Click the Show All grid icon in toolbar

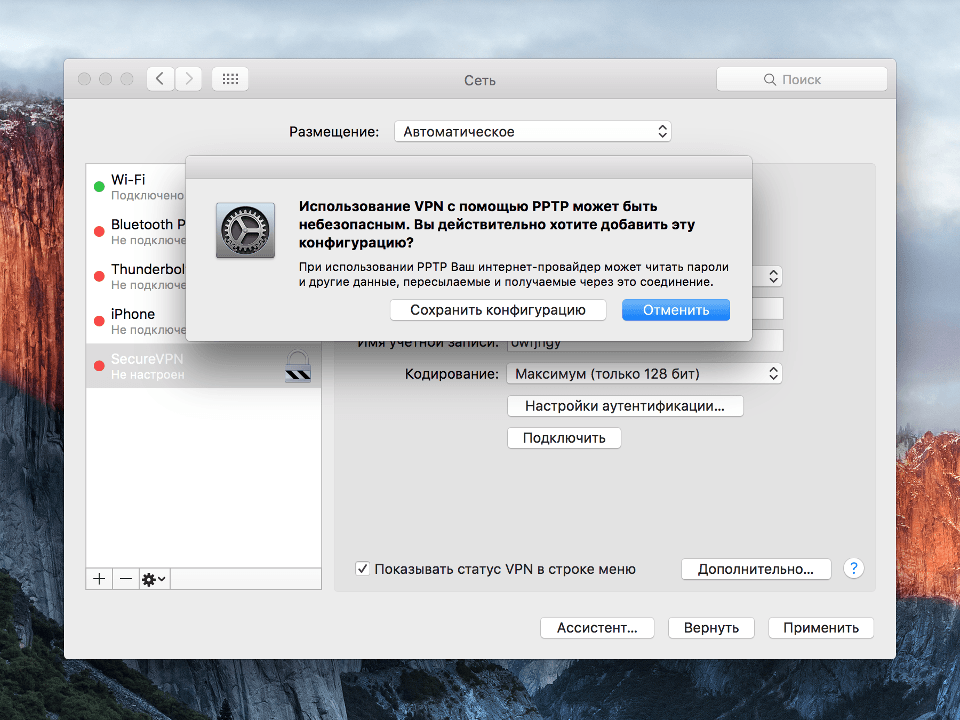coord(229,78)
